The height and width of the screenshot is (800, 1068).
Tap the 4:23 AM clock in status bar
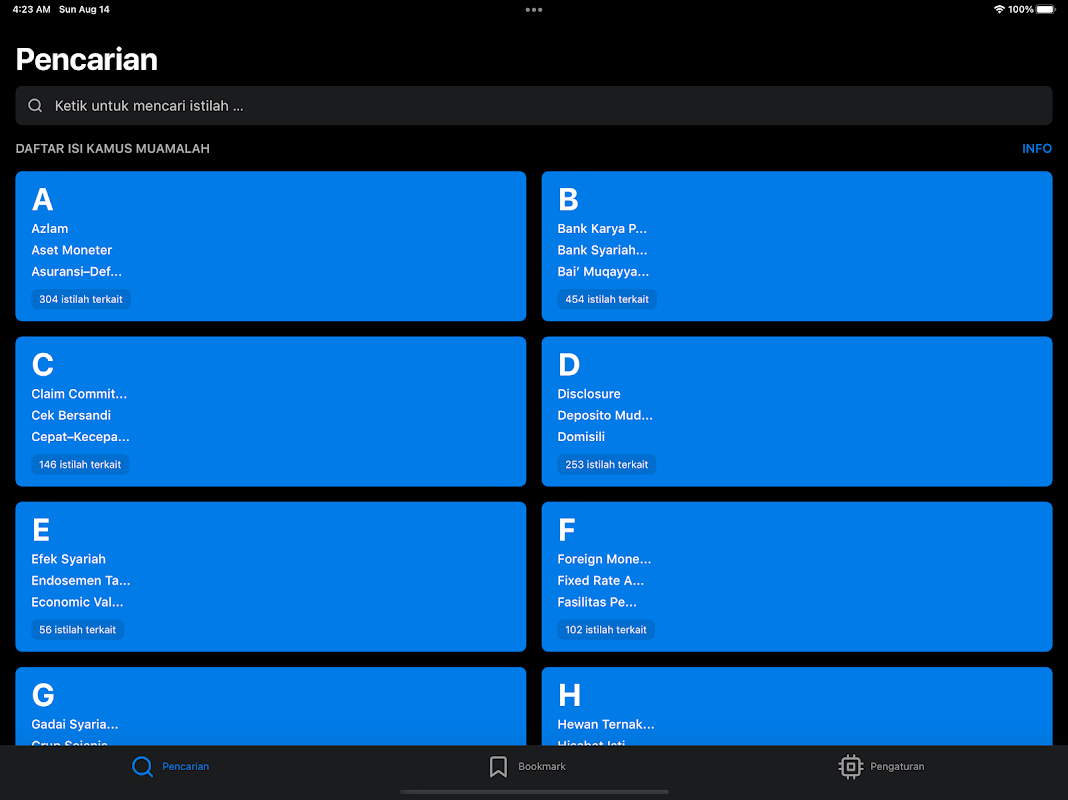pyautogui.click(x=31, y=10)
